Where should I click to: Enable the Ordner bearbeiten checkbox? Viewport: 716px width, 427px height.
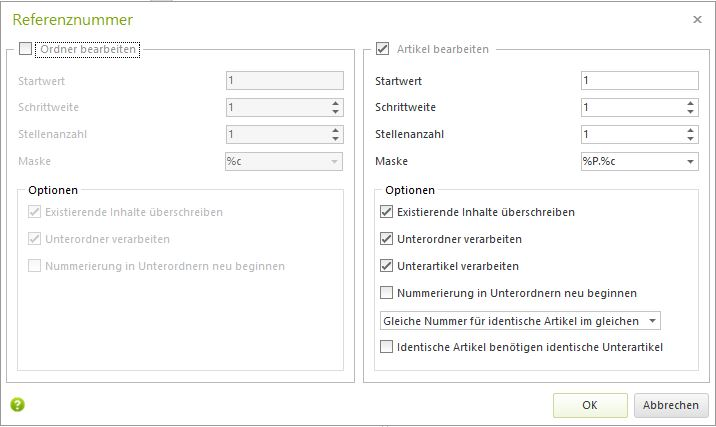26,49
